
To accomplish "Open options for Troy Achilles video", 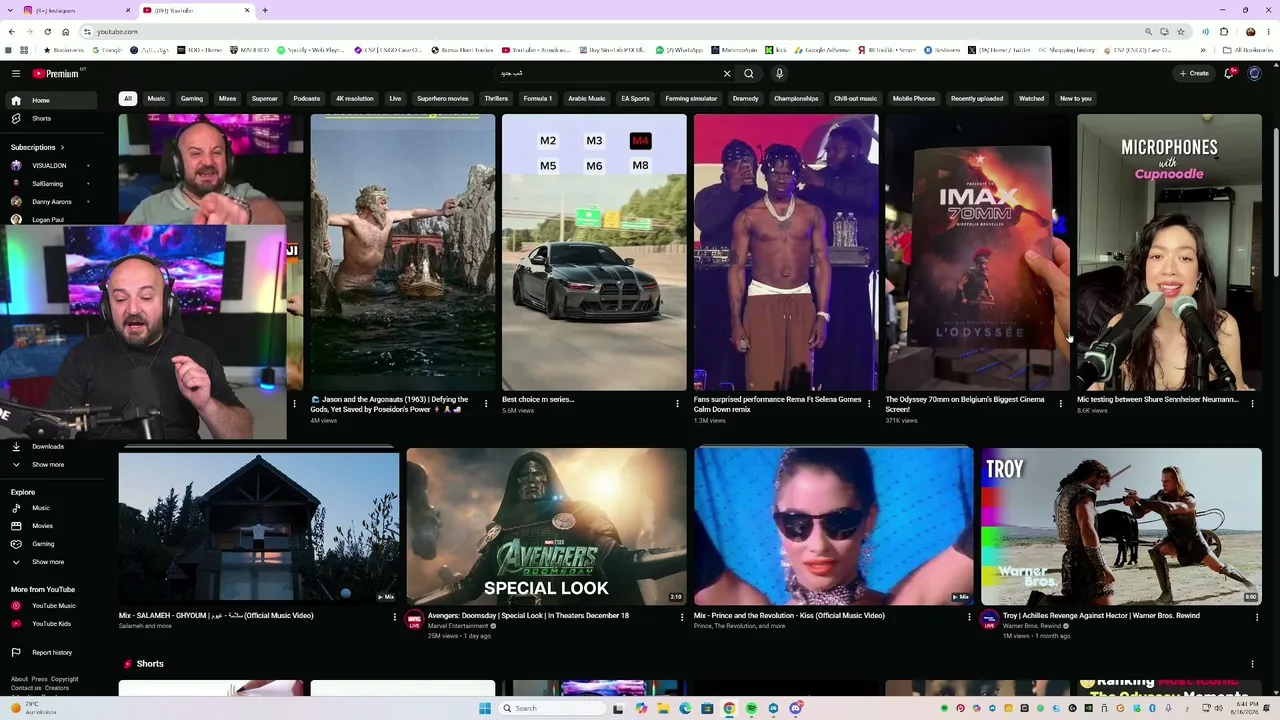I will [1257, 618].
